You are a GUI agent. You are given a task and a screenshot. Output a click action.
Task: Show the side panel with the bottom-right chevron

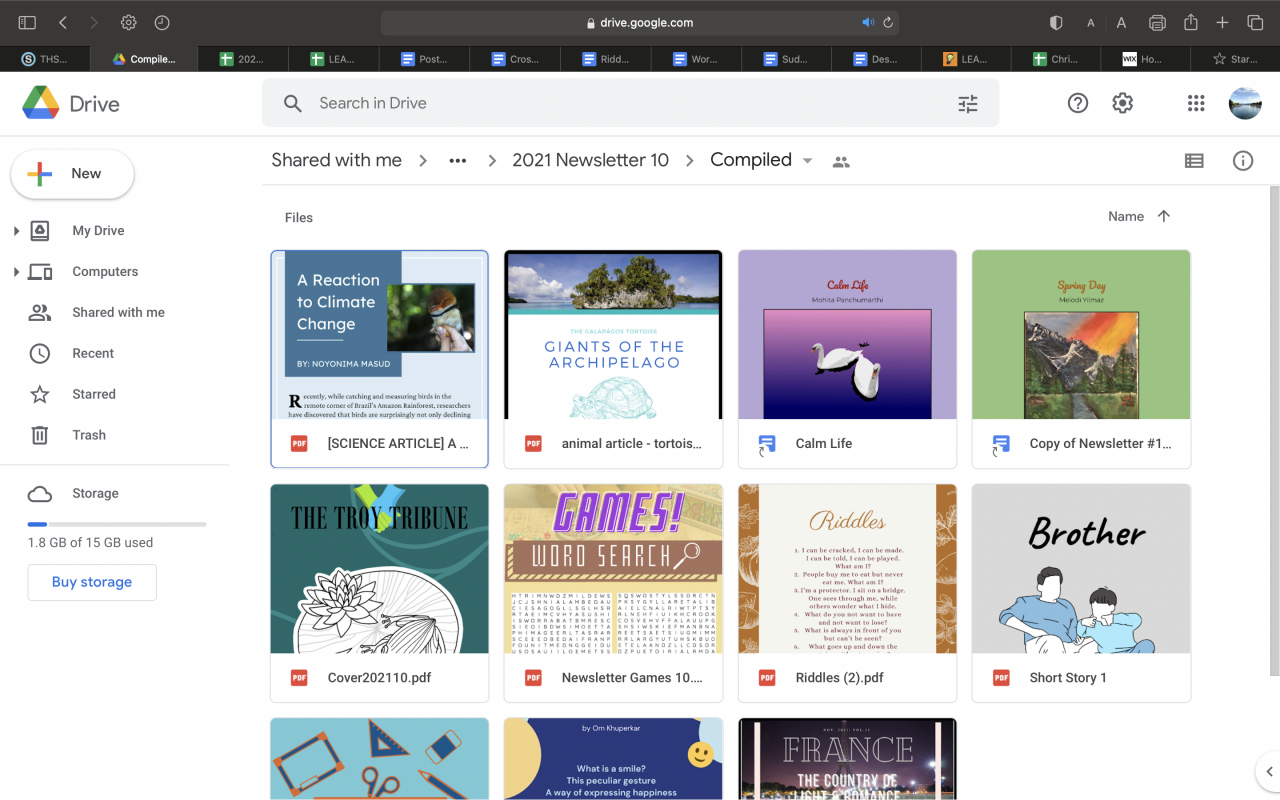click(1267, 771)
